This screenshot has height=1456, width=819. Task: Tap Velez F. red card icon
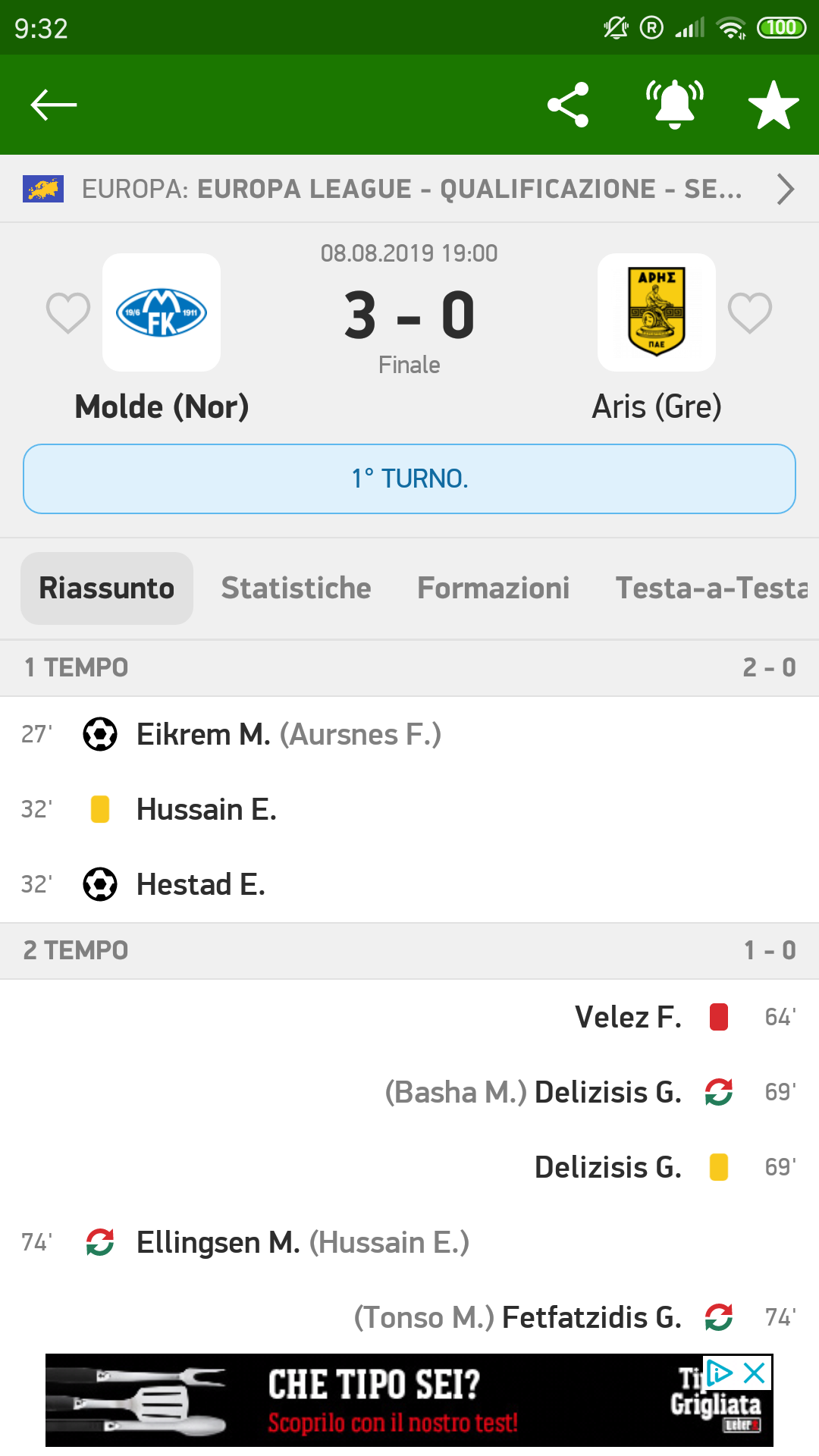(x=718, y=1017)
